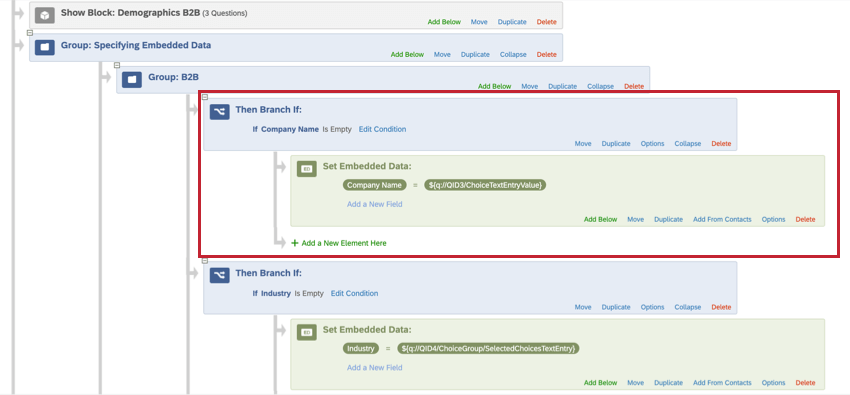Click the Company Name embedded data ED icon
Image resolution: width=850 pixels, height=395 pixels.
click(307, 169)
